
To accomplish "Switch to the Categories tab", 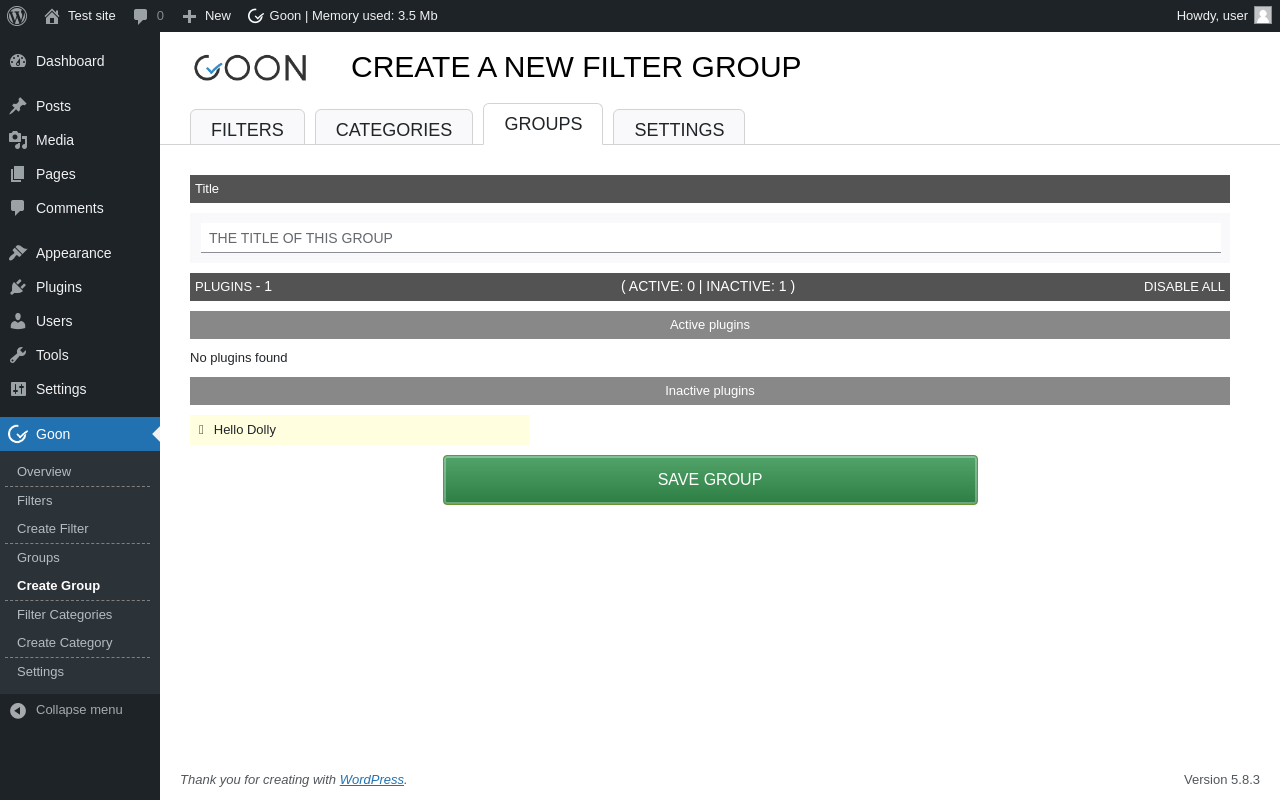I will 394,129.
